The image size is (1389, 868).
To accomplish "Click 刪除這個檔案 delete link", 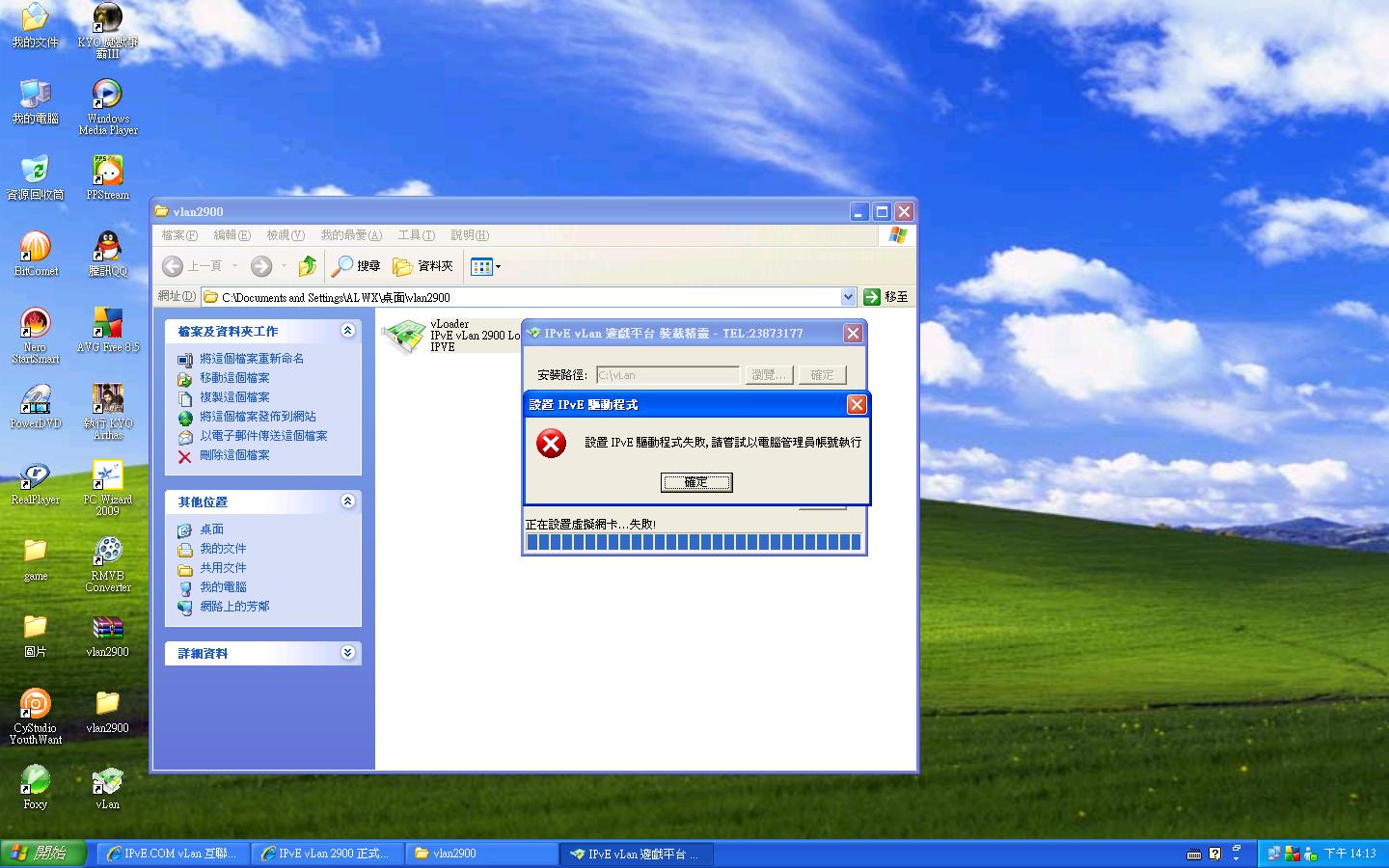I will click(x=234, y=455).
